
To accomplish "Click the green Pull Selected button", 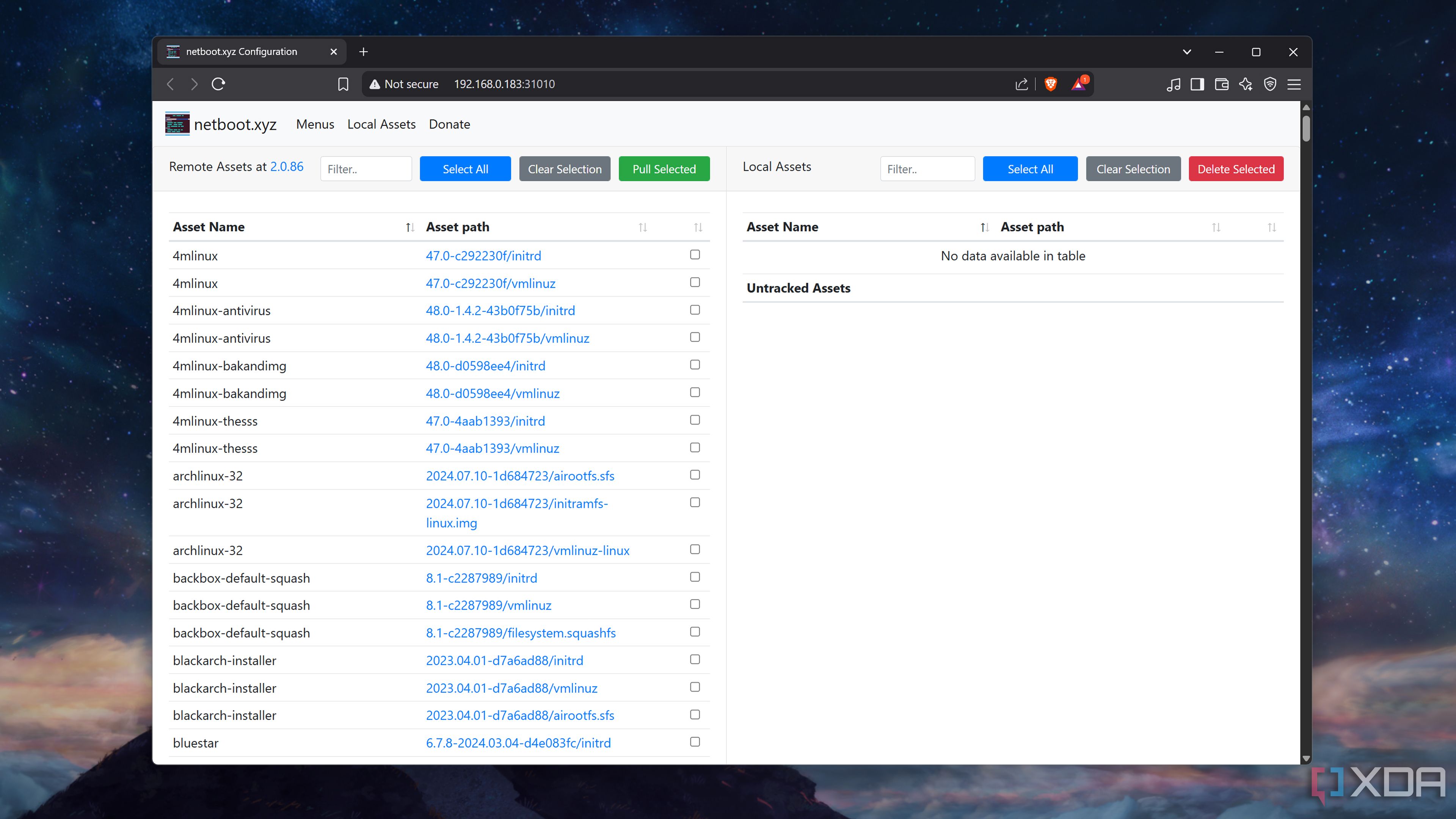I will [664, 169].
